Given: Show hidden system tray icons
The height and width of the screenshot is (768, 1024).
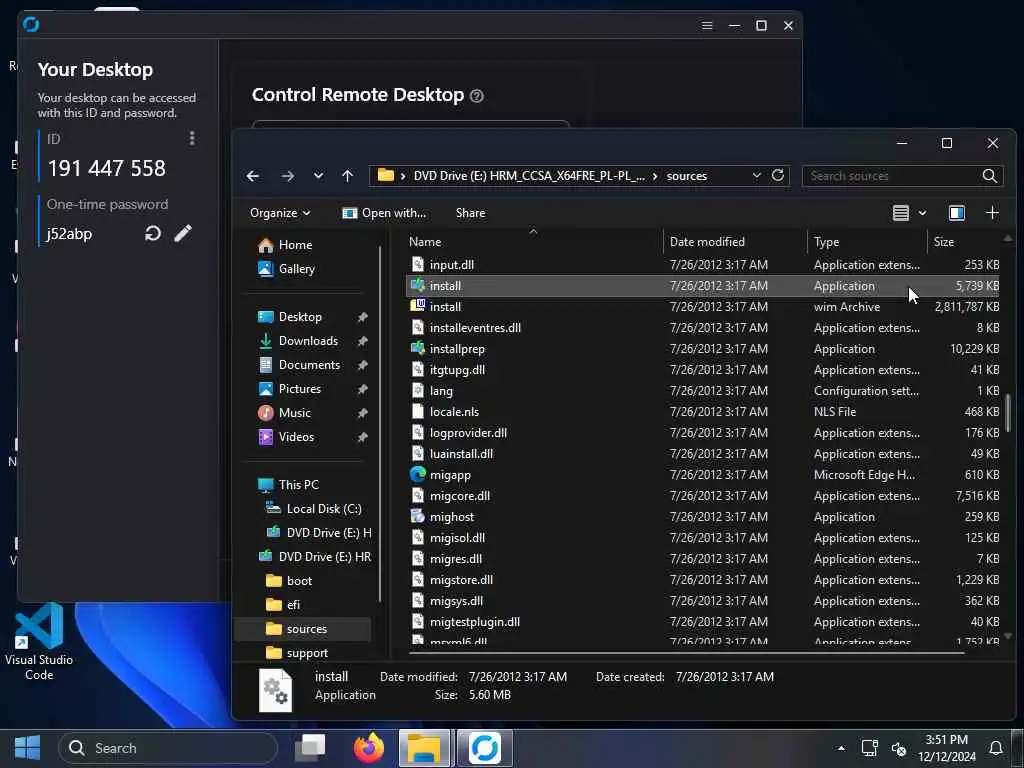Looking at the screenshot, I should (841, 748).
